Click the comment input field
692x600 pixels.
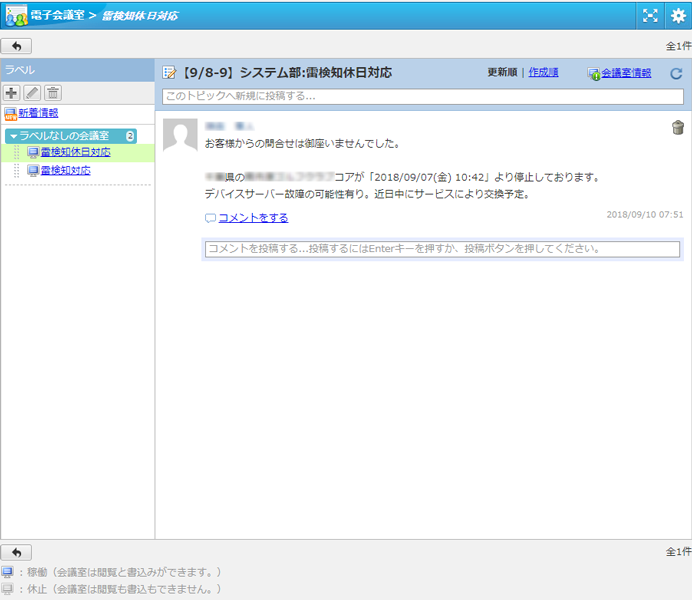pyautogui.click(x=441, y=249)
